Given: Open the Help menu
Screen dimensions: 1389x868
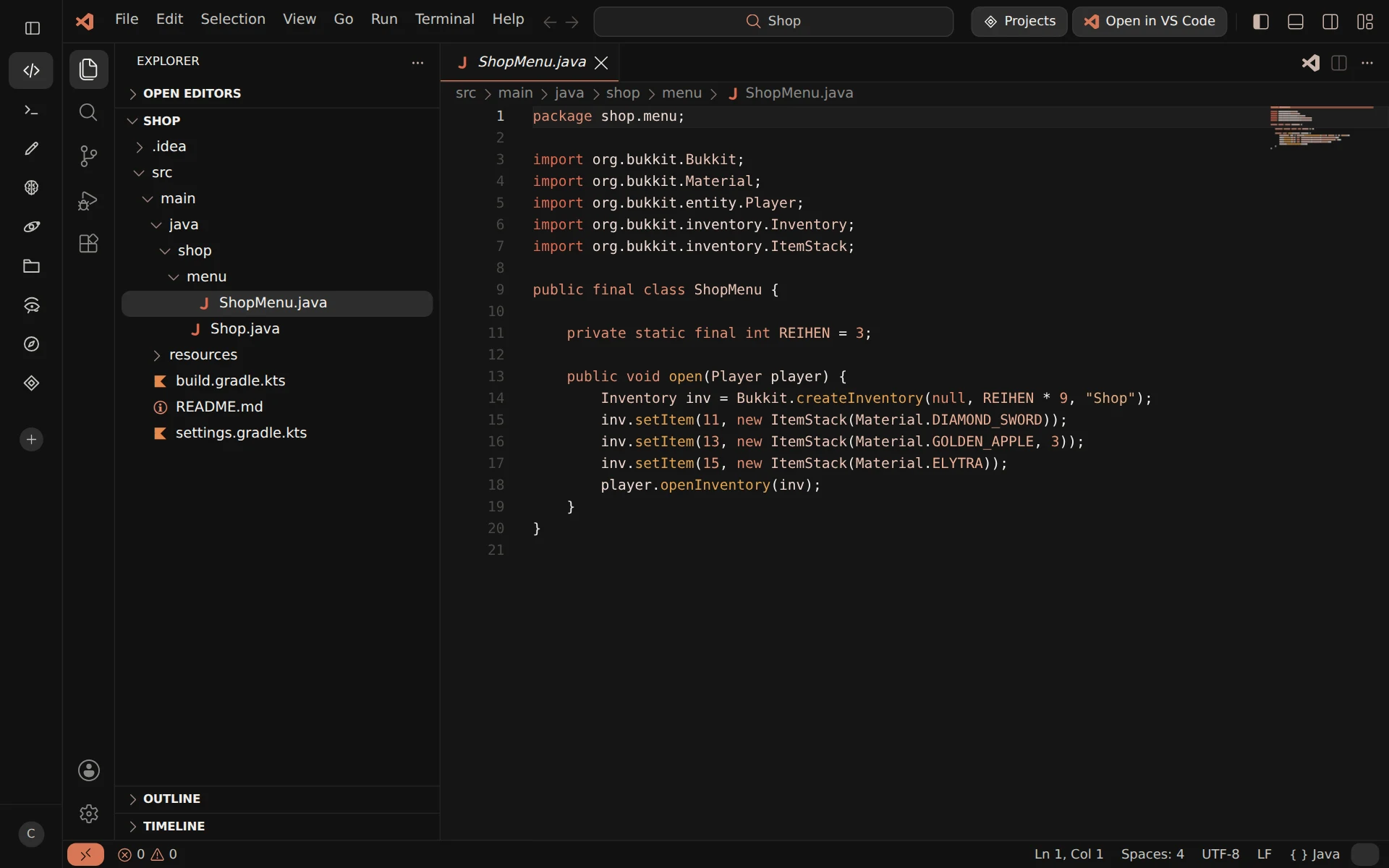Looking at the screenshot, I should tap(508, 20).
